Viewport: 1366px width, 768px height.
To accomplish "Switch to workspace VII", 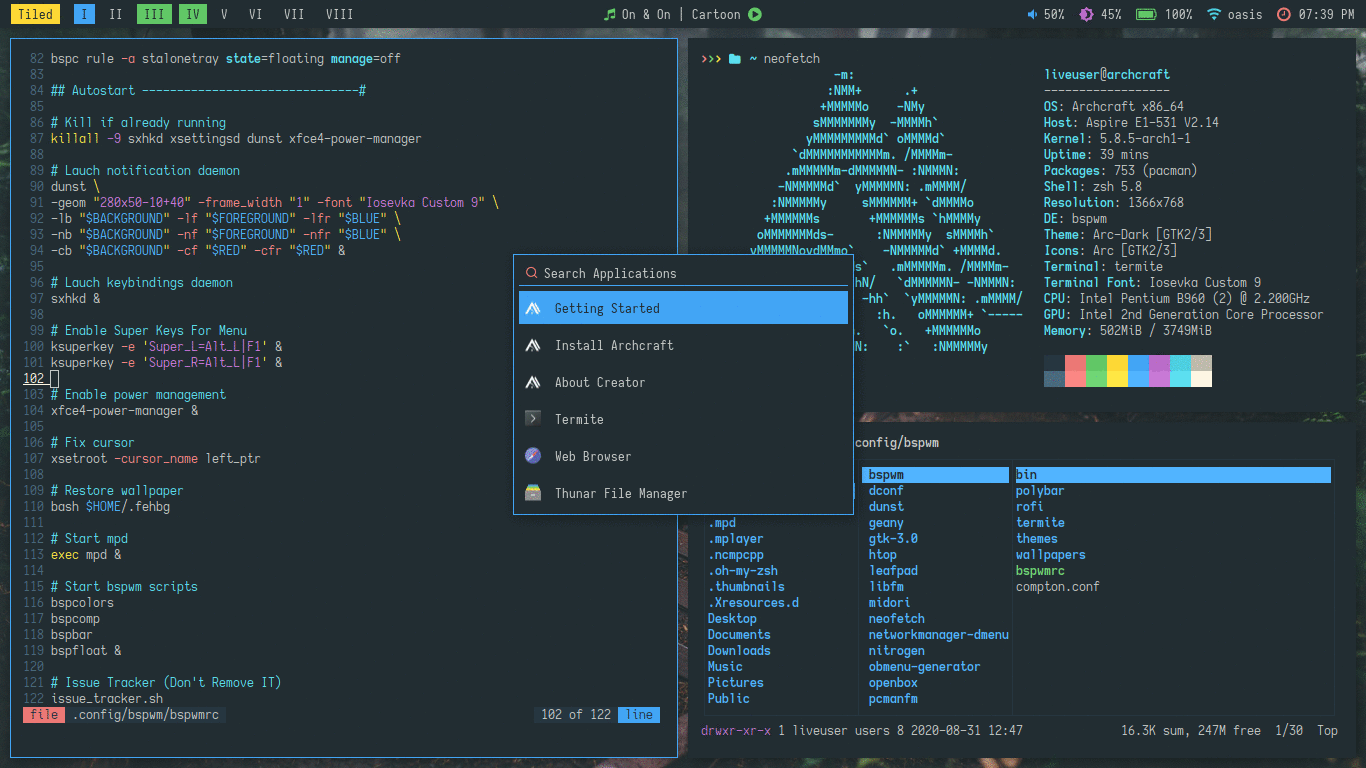I will click(x=294, y=14).
